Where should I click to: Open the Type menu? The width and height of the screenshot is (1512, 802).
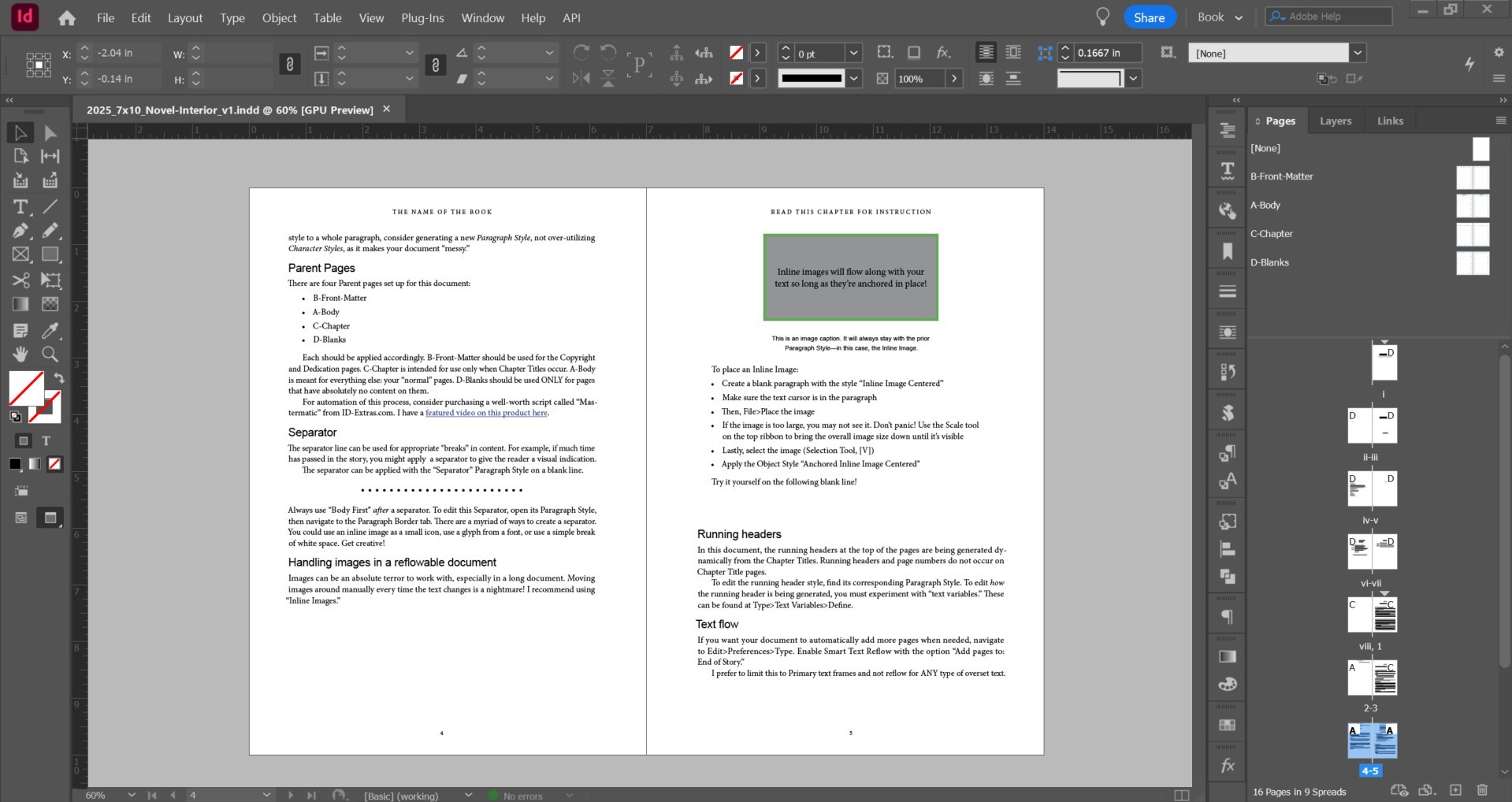pyautogui.click(x=232, y=17)
